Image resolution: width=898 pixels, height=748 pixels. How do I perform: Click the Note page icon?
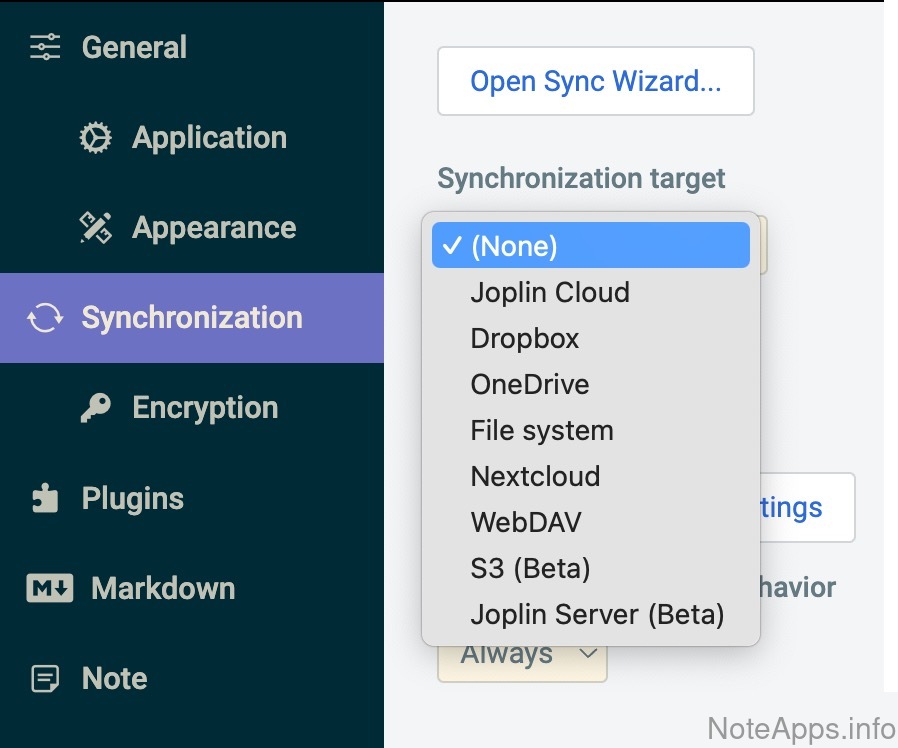pos(45,679)
